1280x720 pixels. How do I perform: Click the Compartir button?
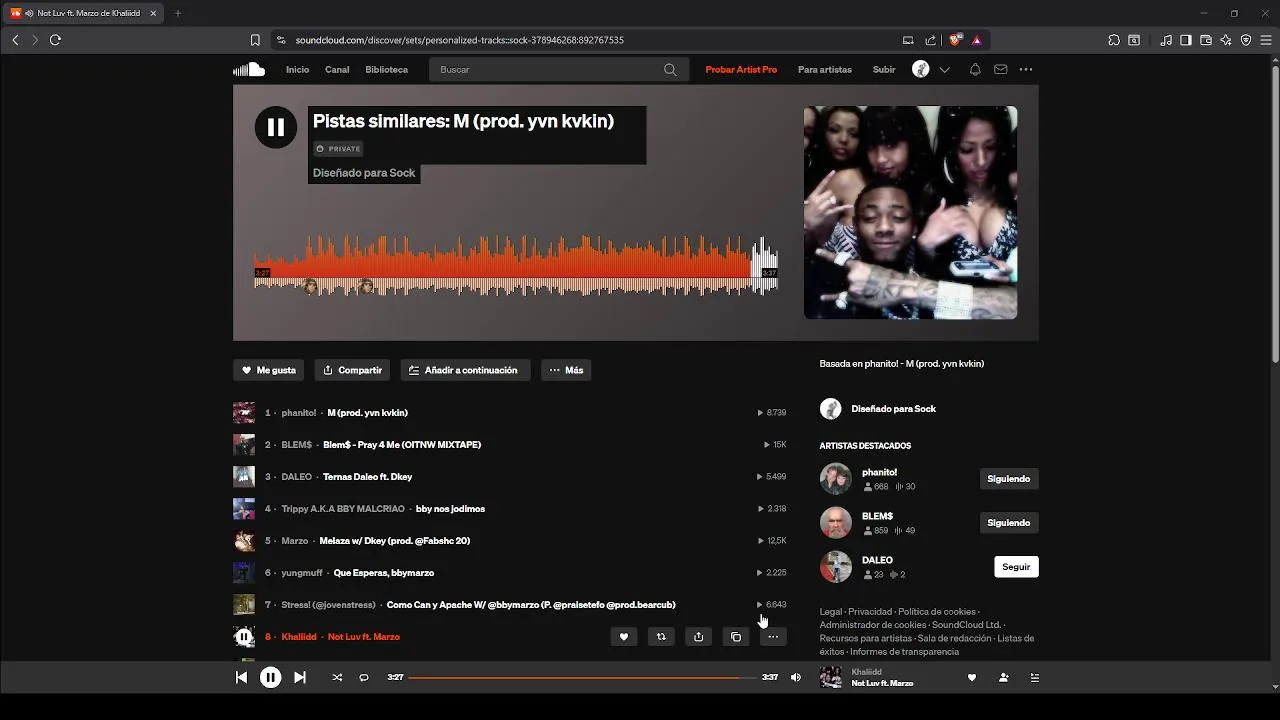point(352,370)
